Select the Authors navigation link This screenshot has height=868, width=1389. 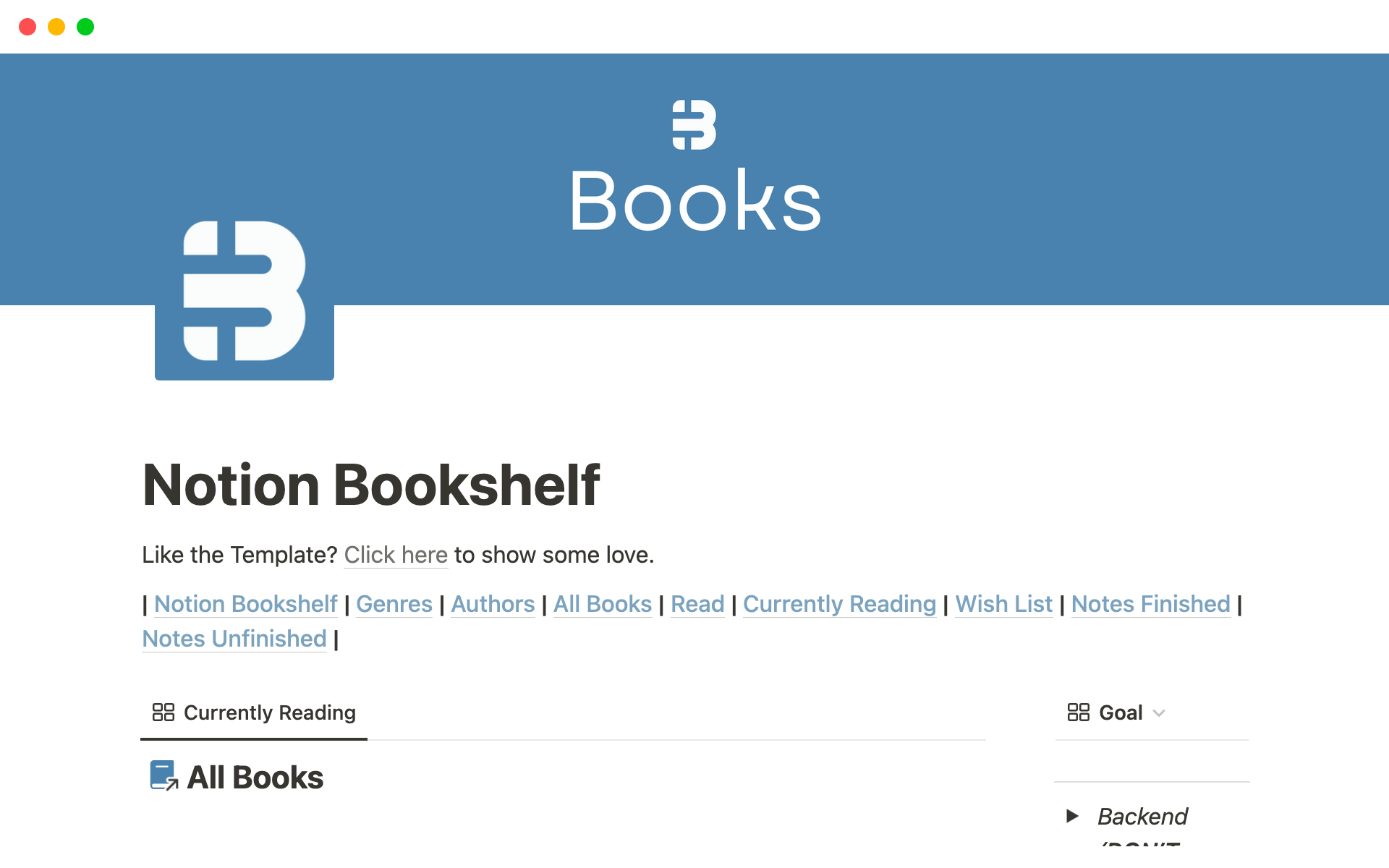(490, 603)
